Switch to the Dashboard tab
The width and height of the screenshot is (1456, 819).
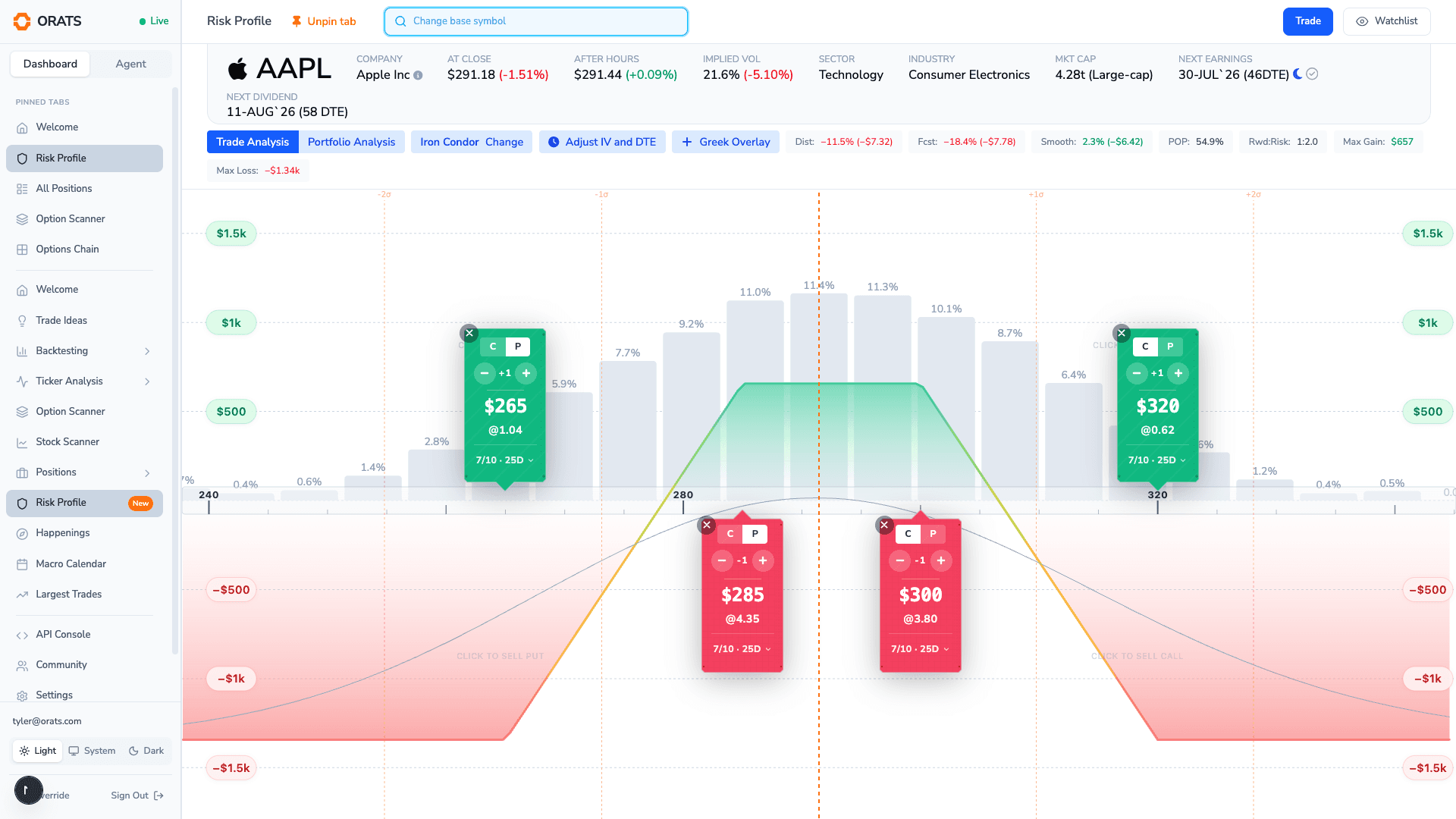click(50, 64)
